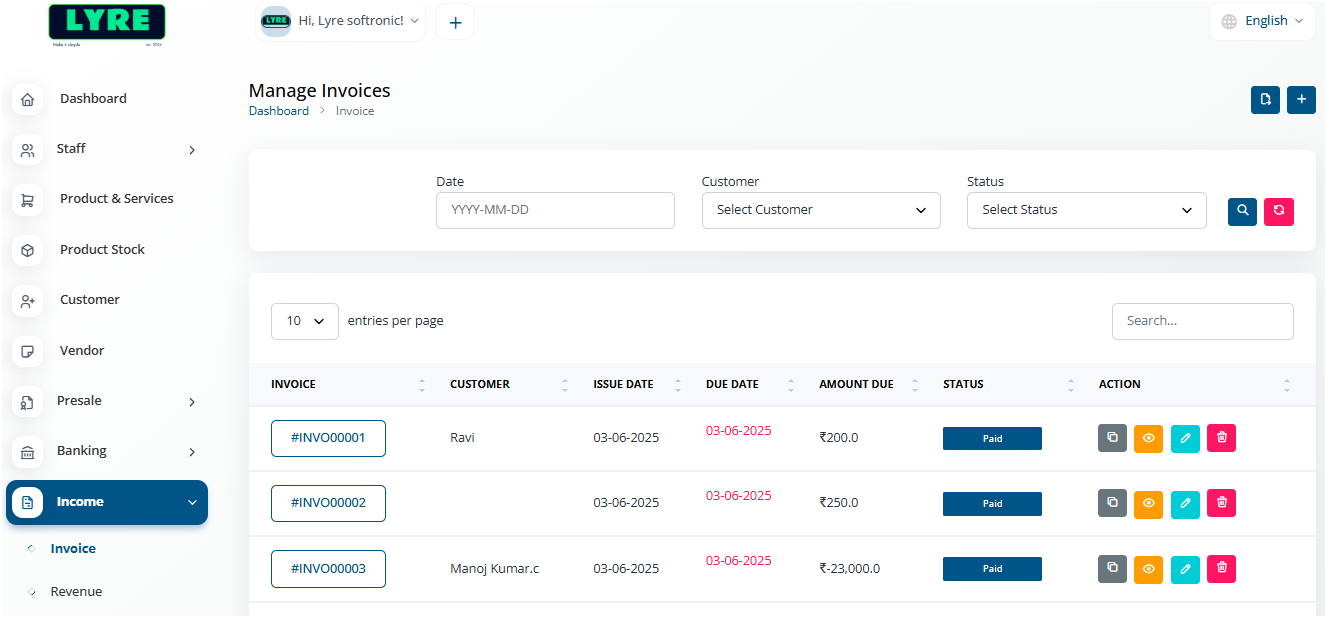Go to the Vendor section in sidebar
Viewport: 1327px width, 618px height.
click(81, 350)
